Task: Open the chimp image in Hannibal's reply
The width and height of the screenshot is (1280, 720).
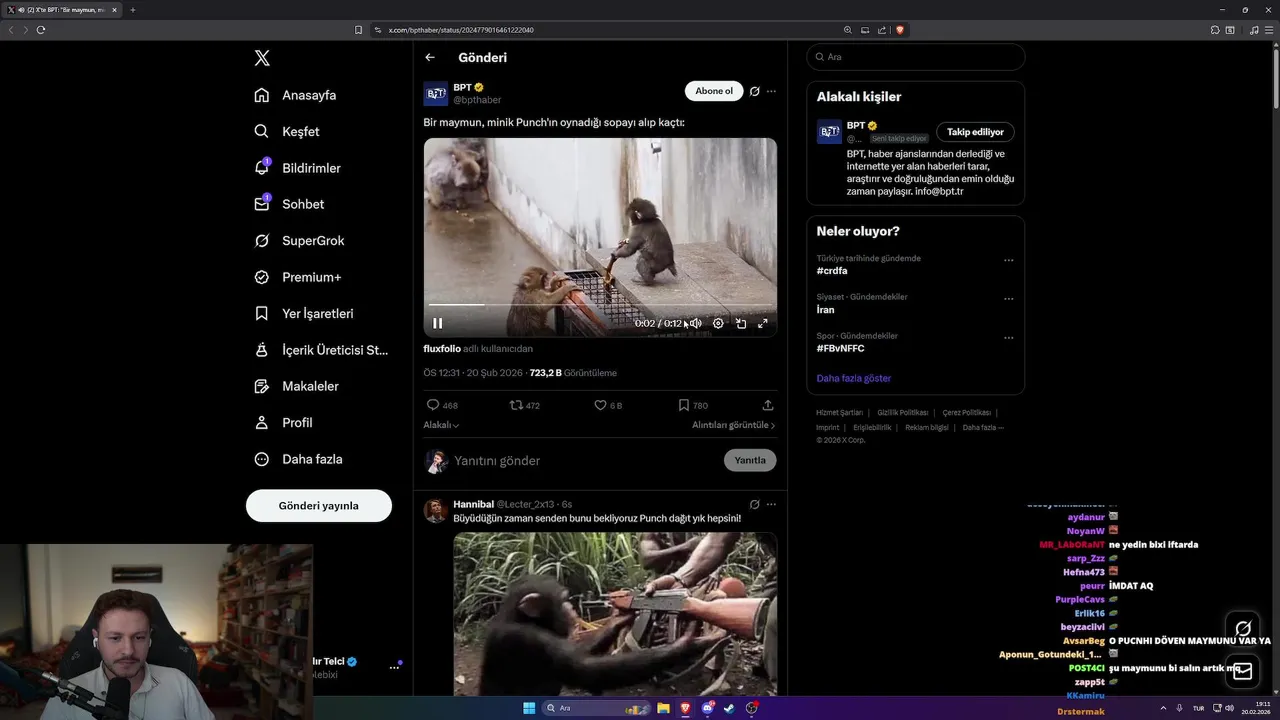Action: coord(615,614)
